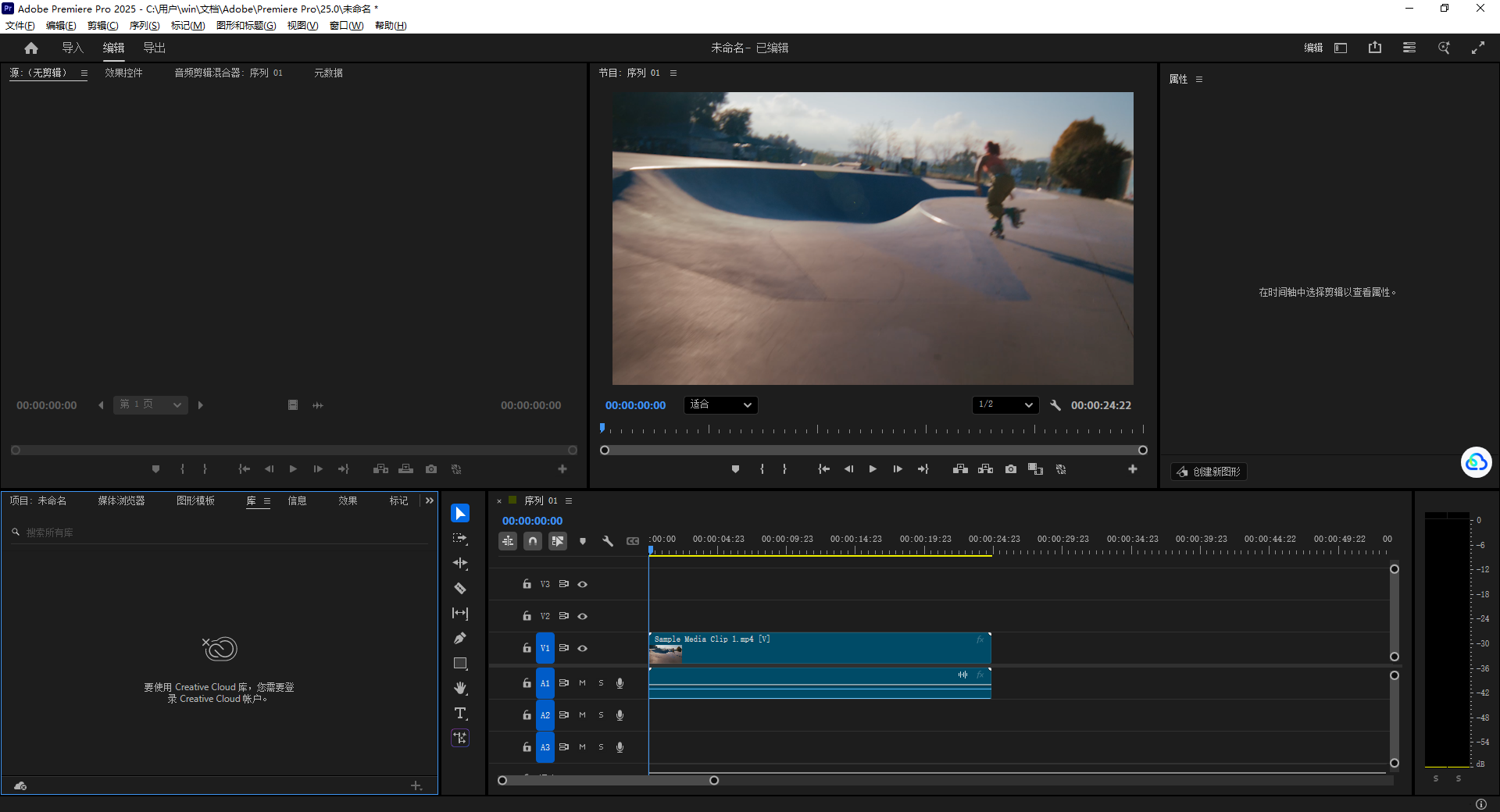Play the sequence in Program monitor
The height and width of the screenshot is (812, 1500).
tap(873, 469)
